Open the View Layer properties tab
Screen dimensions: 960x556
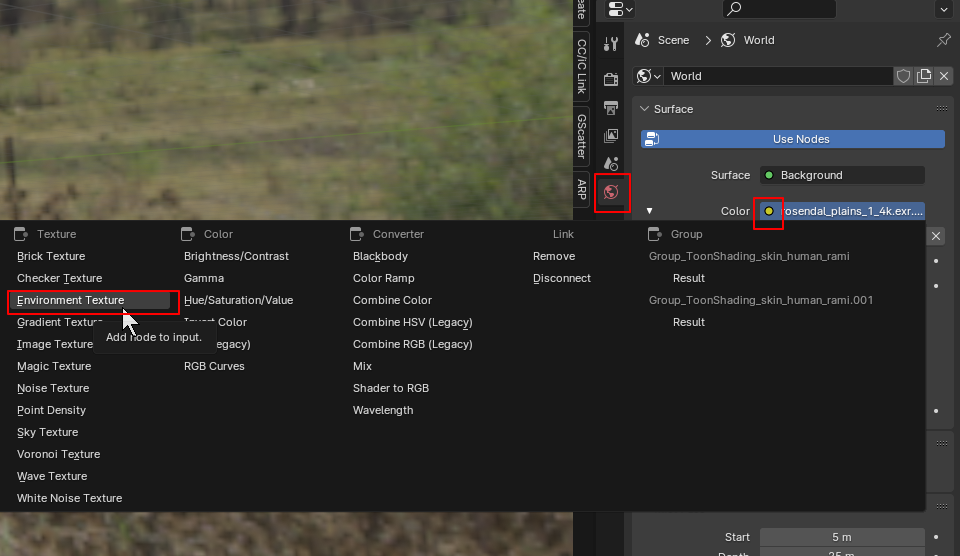tap(610, 135)
